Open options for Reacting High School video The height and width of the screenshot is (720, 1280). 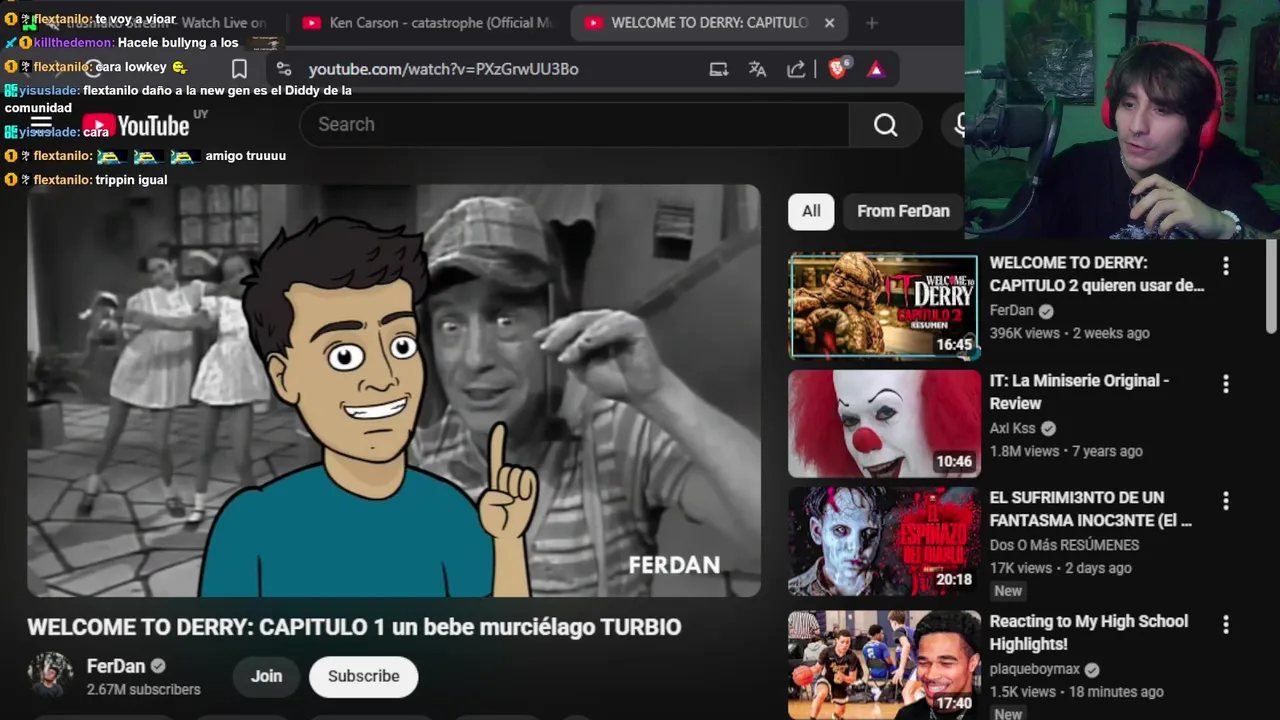1225,625
